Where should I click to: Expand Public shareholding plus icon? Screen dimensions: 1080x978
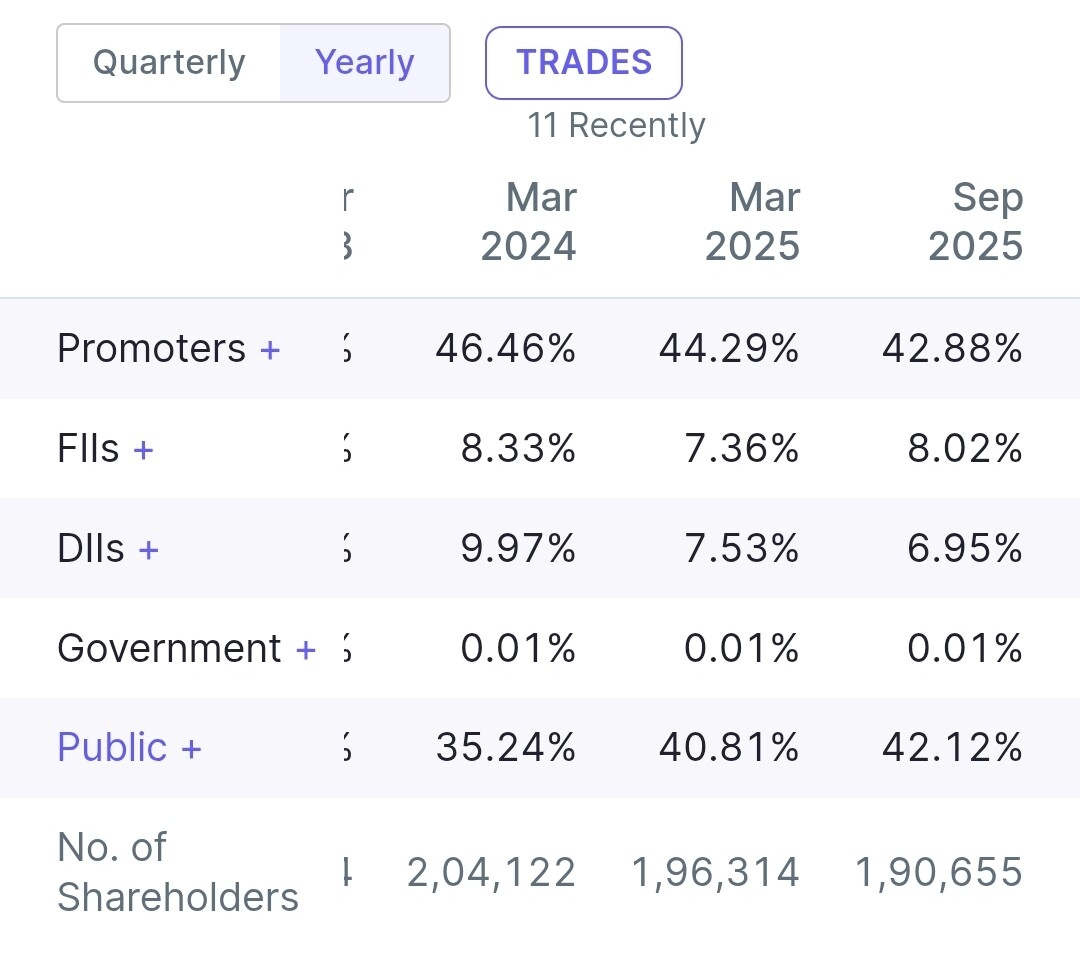(x=191, y=748)
